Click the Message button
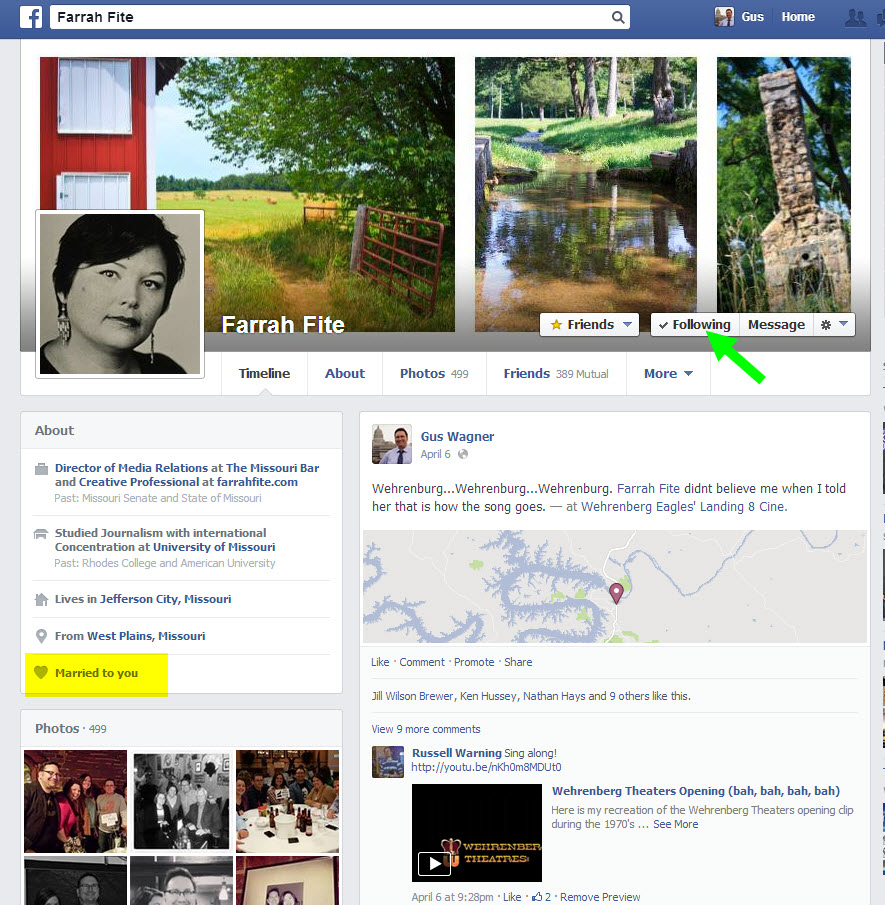The image size is (885, 905). point(776,325)
